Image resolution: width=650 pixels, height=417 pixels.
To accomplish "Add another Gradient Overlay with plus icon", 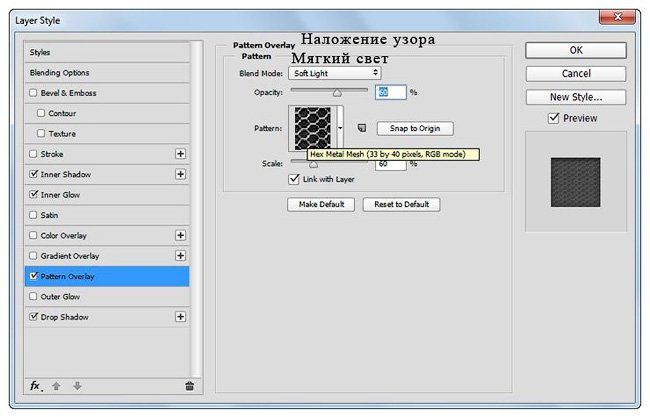I will pyautogui.click(x=181, y=256).
